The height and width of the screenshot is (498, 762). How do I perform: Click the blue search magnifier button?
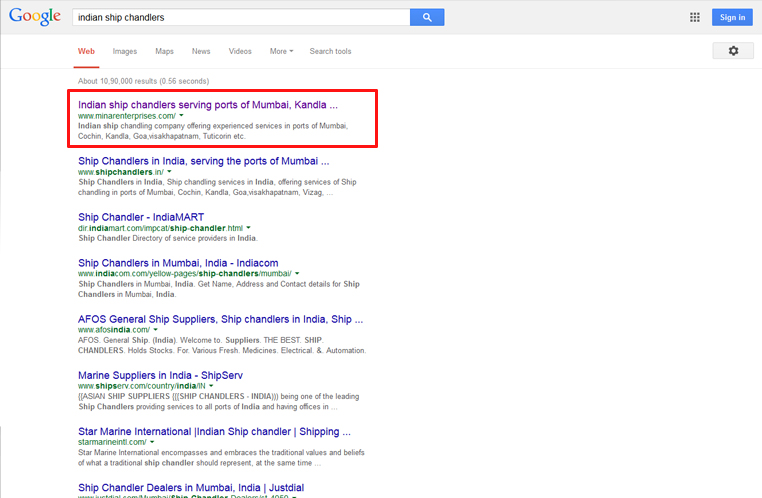(x=427, y=17)
